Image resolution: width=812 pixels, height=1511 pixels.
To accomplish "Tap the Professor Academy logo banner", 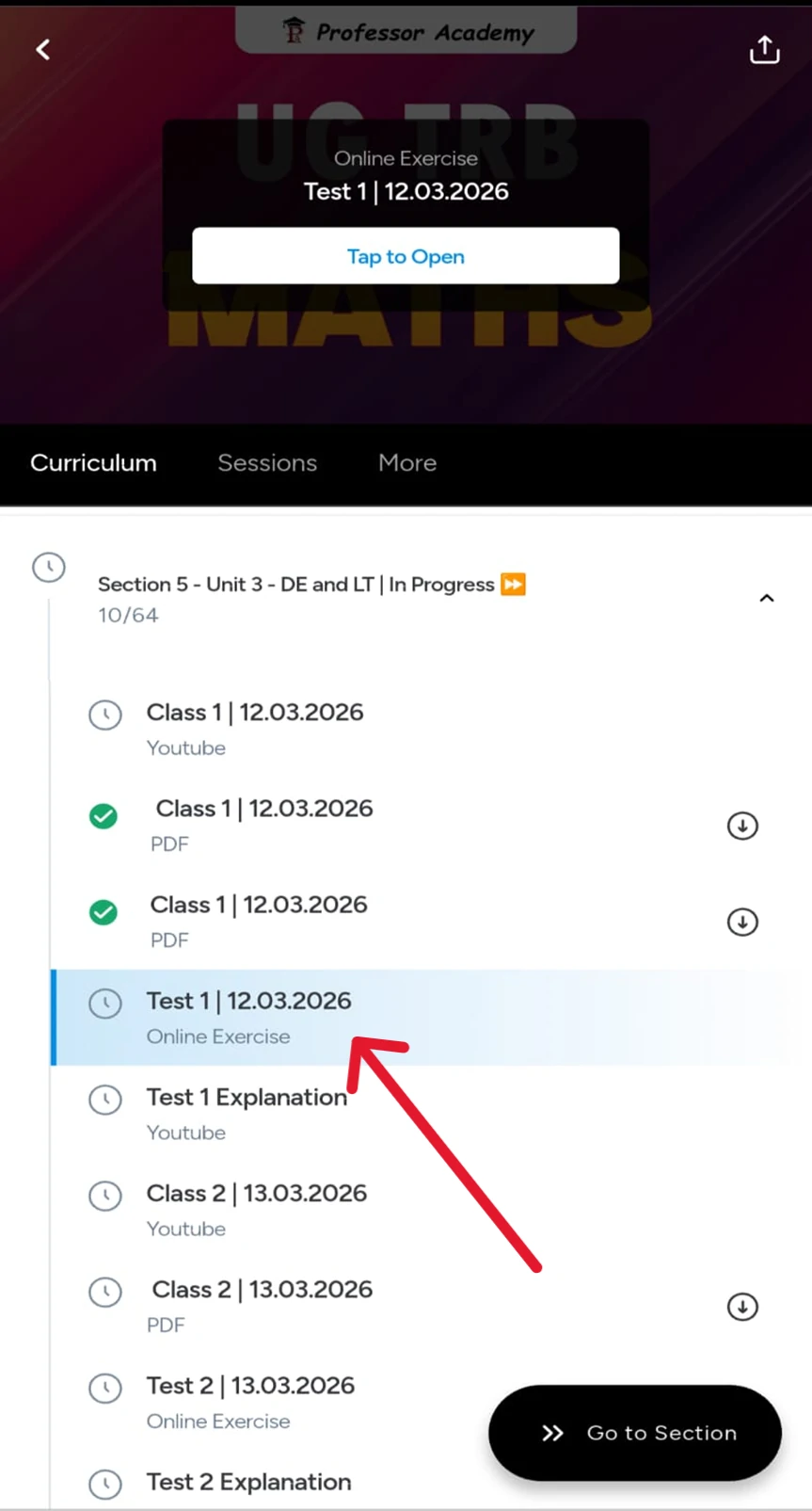I will [x=406, y=30].
